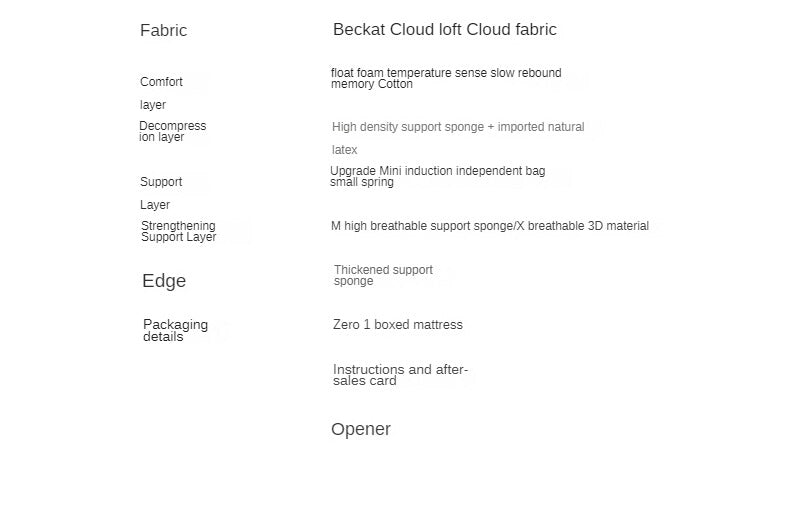Click M high breathable support sponge text
This screenshot has width=790, height=525.
tap(489, 226)
